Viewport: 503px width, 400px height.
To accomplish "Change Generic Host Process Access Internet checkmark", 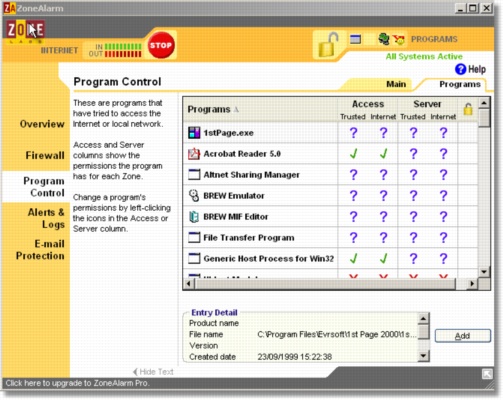I will click(383, 258).
